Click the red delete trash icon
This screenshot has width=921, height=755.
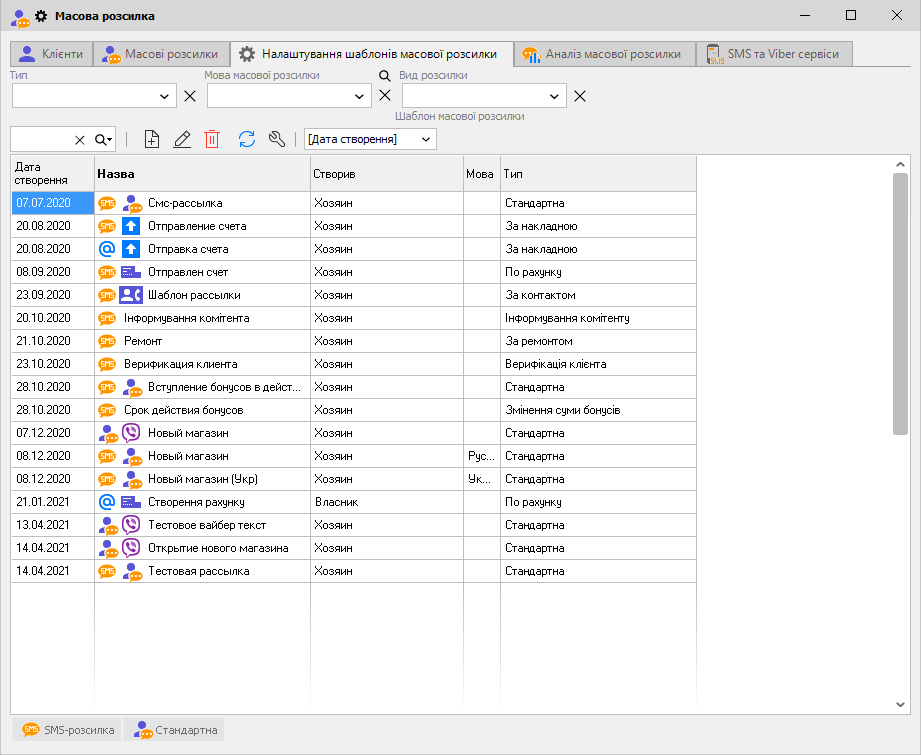(212, 140)
